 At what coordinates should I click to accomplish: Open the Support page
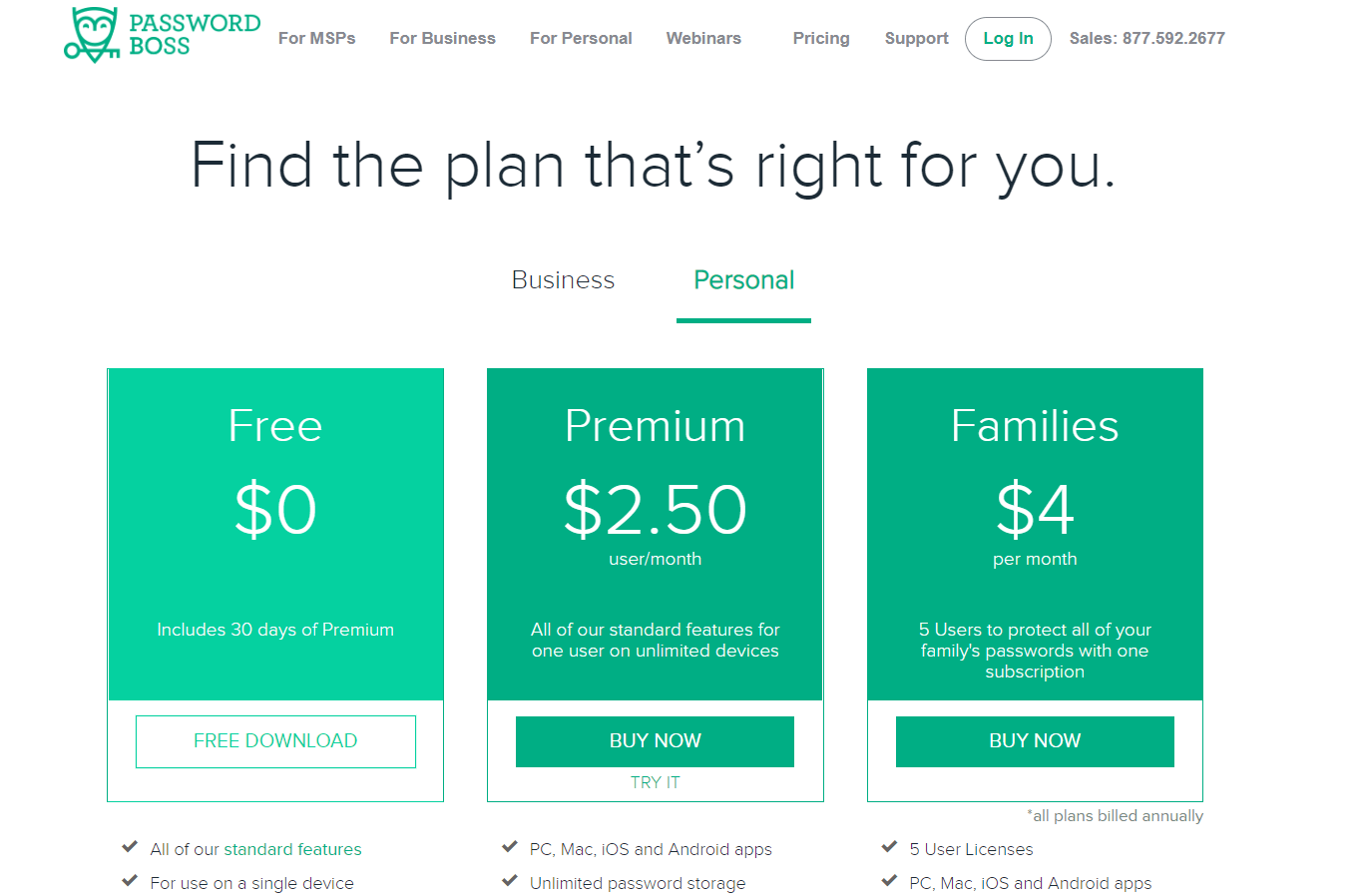pyautogui.click(x=916, y=38)
